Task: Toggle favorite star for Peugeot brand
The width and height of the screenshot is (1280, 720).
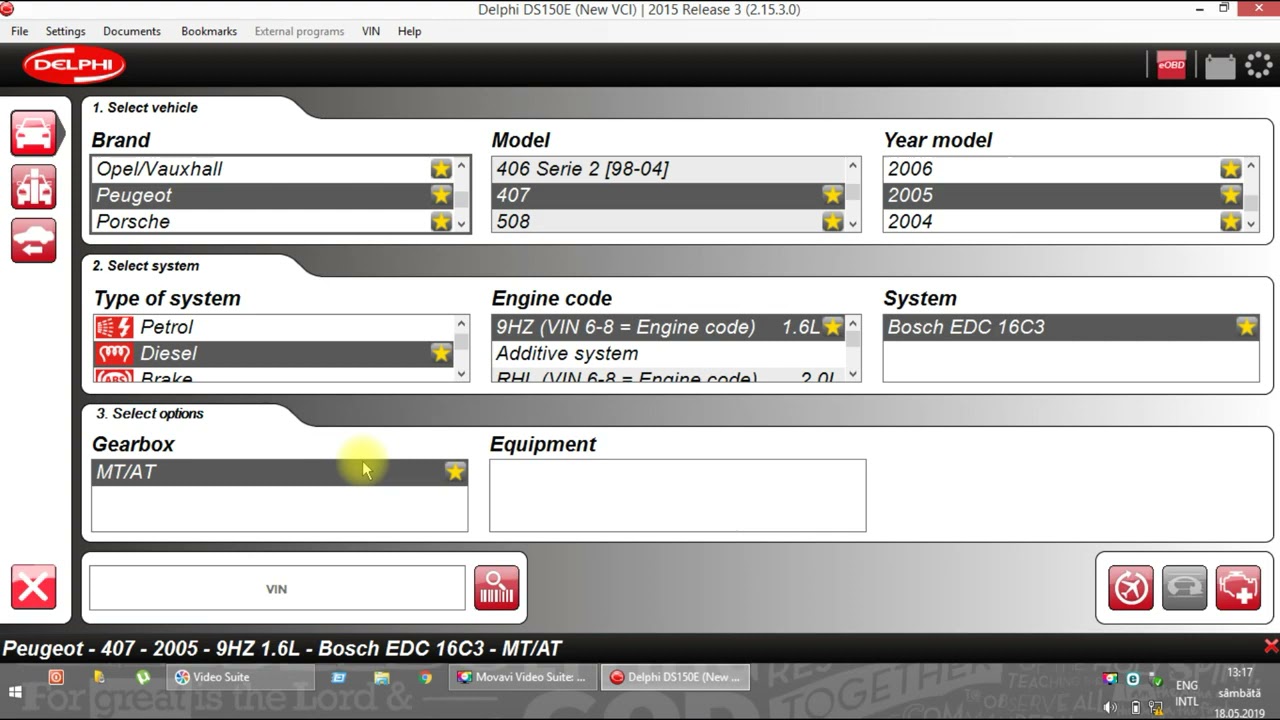Action: point(441,195)
